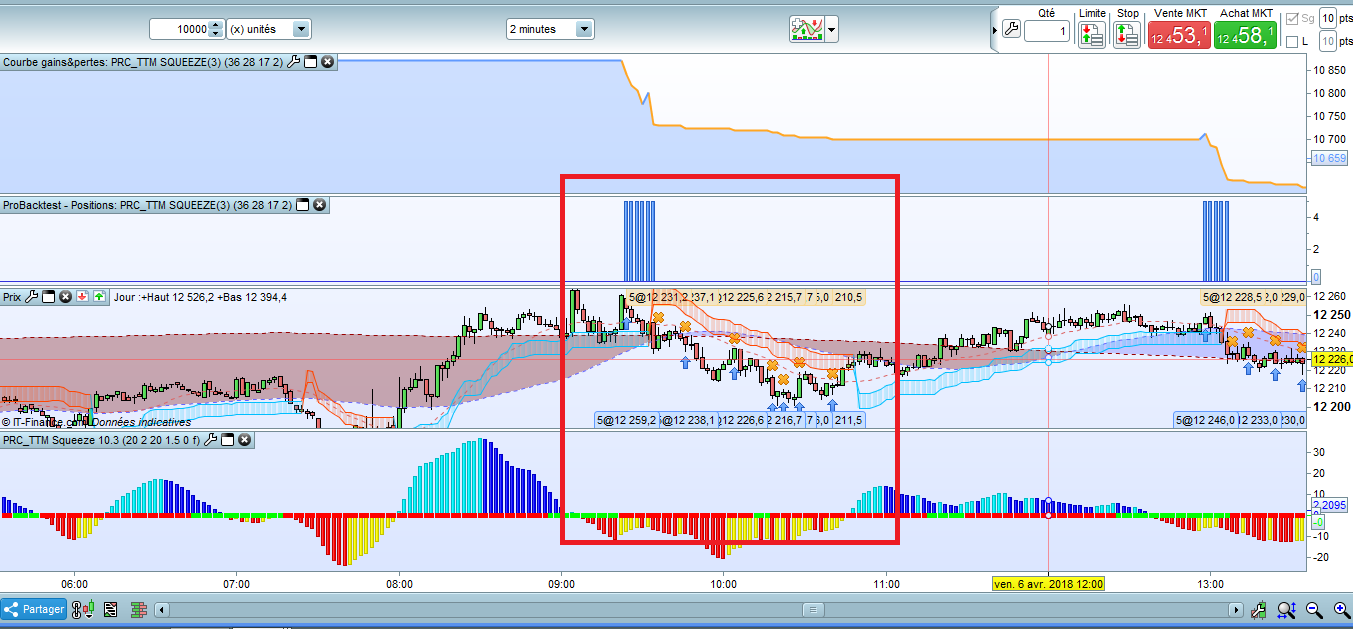The image size is (1353, 629).
Task: Click the magnifier icon with blue arrows
Action: (x=1286, y=609)
